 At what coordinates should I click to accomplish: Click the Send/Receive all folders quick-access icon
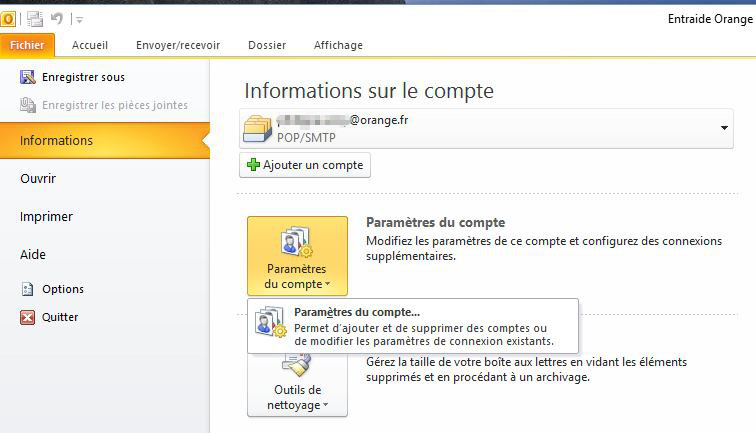36,19
